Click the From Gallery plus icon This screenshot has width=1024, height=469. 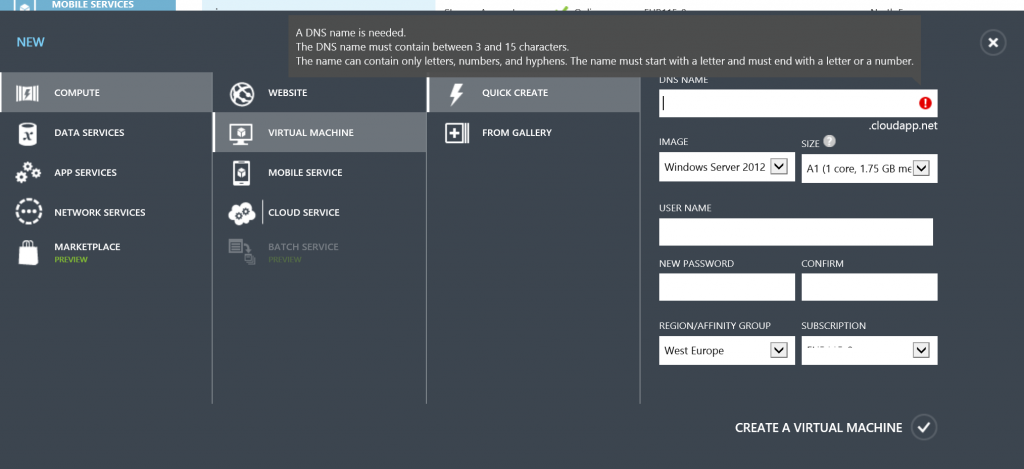coord(456,133)
